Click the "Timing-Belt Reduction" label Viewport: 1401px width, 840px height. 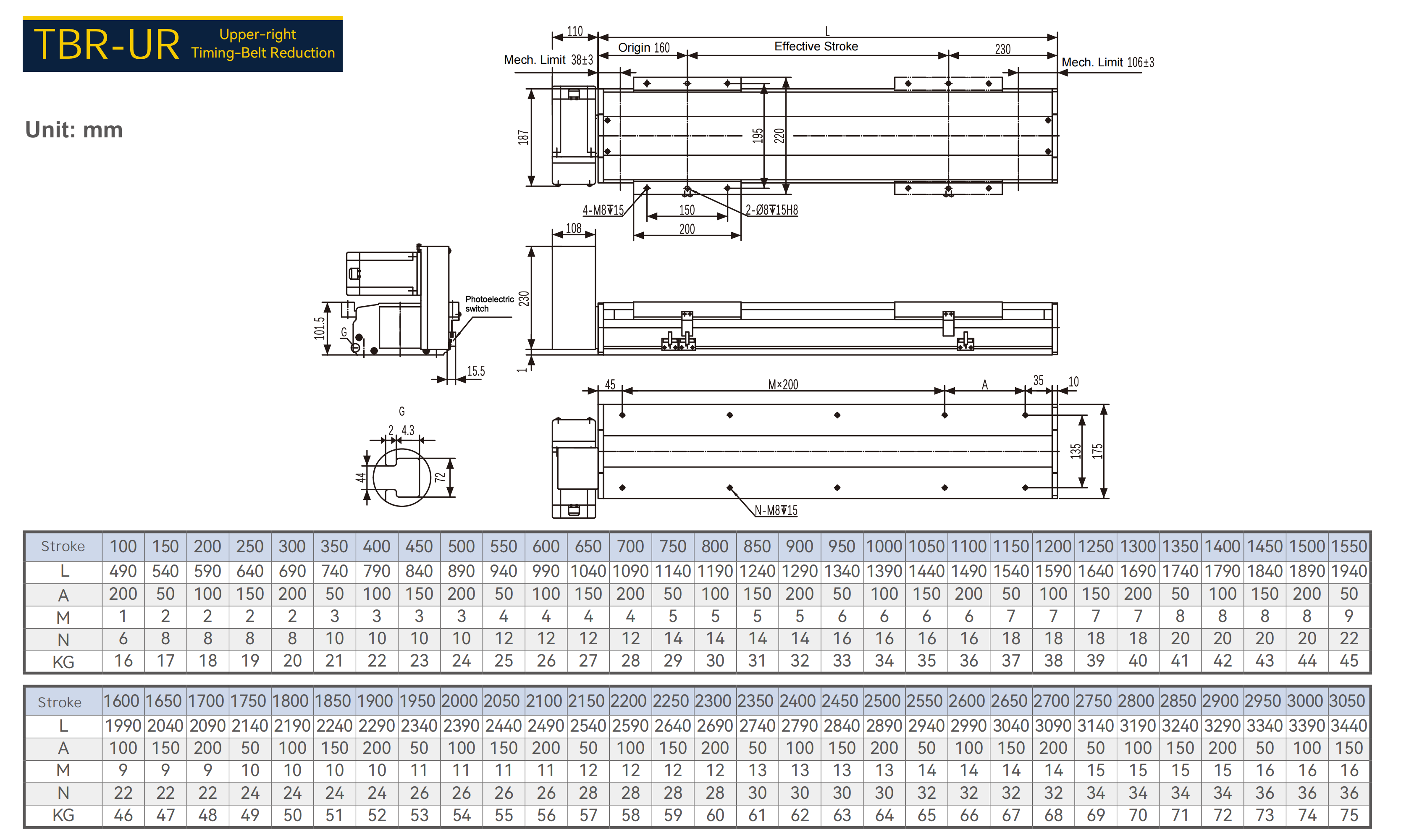[x=262, y=52]
